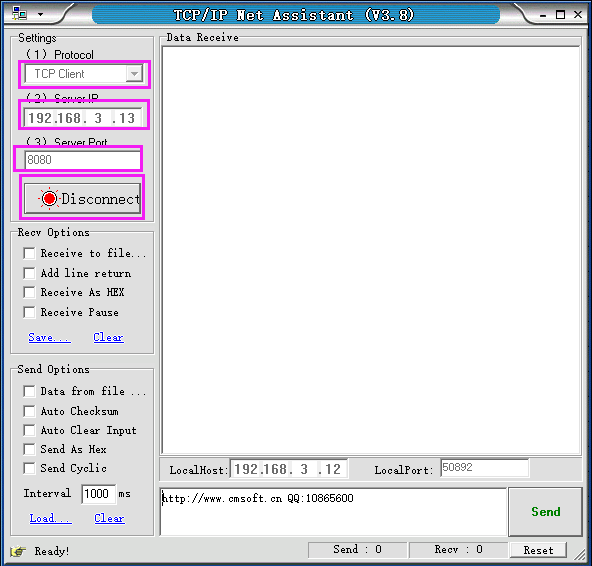This screenshot has height=566, width=592.
Task: Check the Receive Pause option
Action: (x=29, y=312)
